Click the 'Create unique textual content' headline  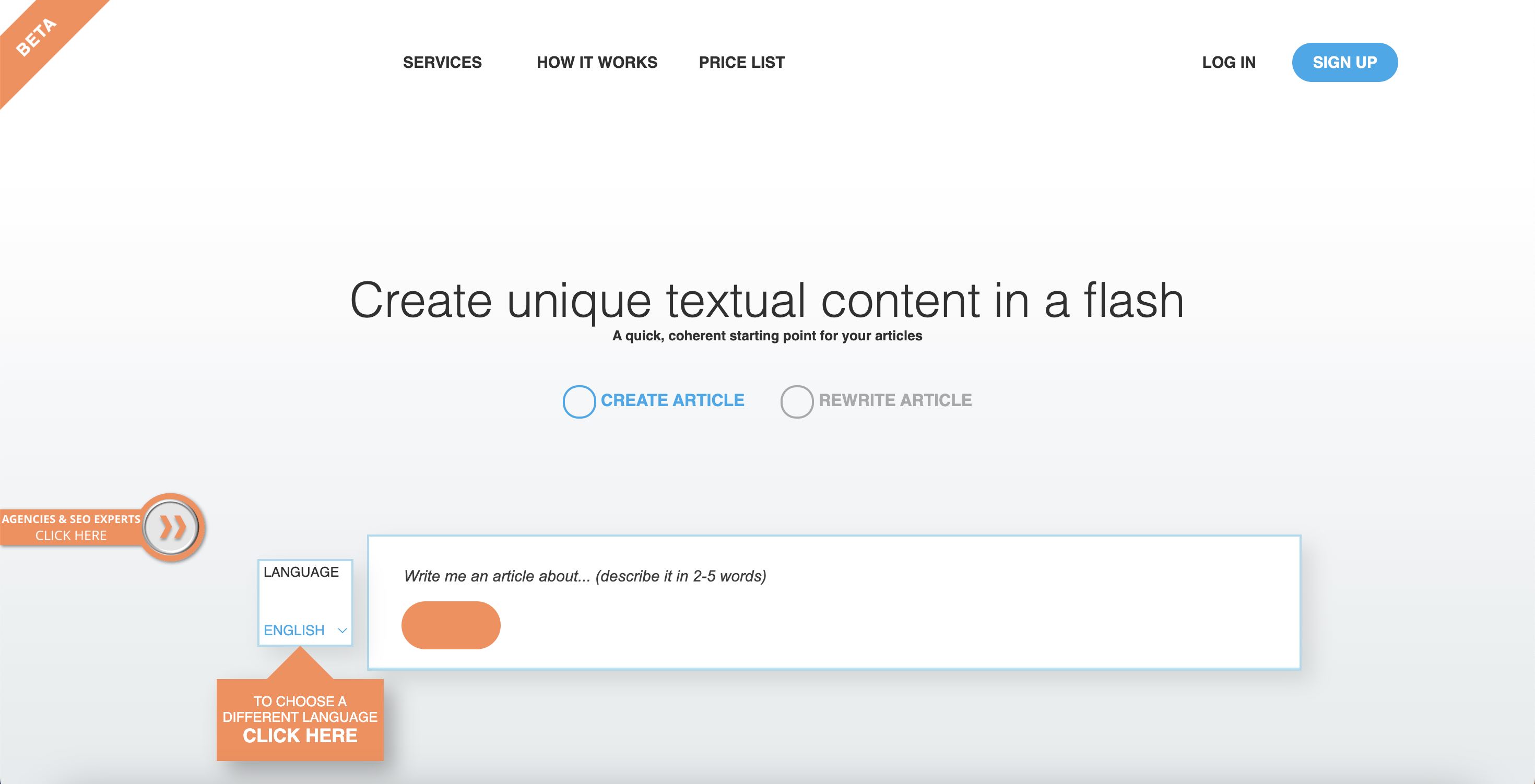point(766,301)
